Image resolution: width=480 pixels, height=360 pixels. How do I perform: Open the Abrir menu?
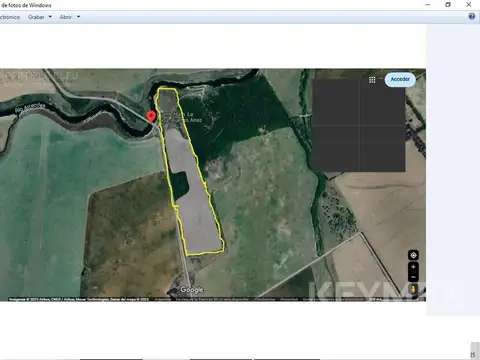tap(66, 17)
